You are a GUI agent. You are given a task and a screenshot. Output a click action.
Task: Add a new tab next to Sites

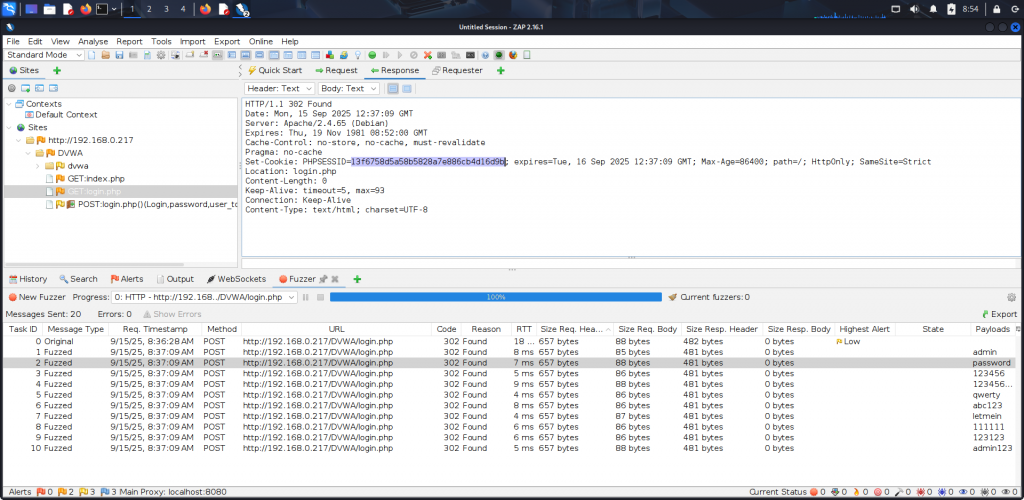(x=57, y=70)
